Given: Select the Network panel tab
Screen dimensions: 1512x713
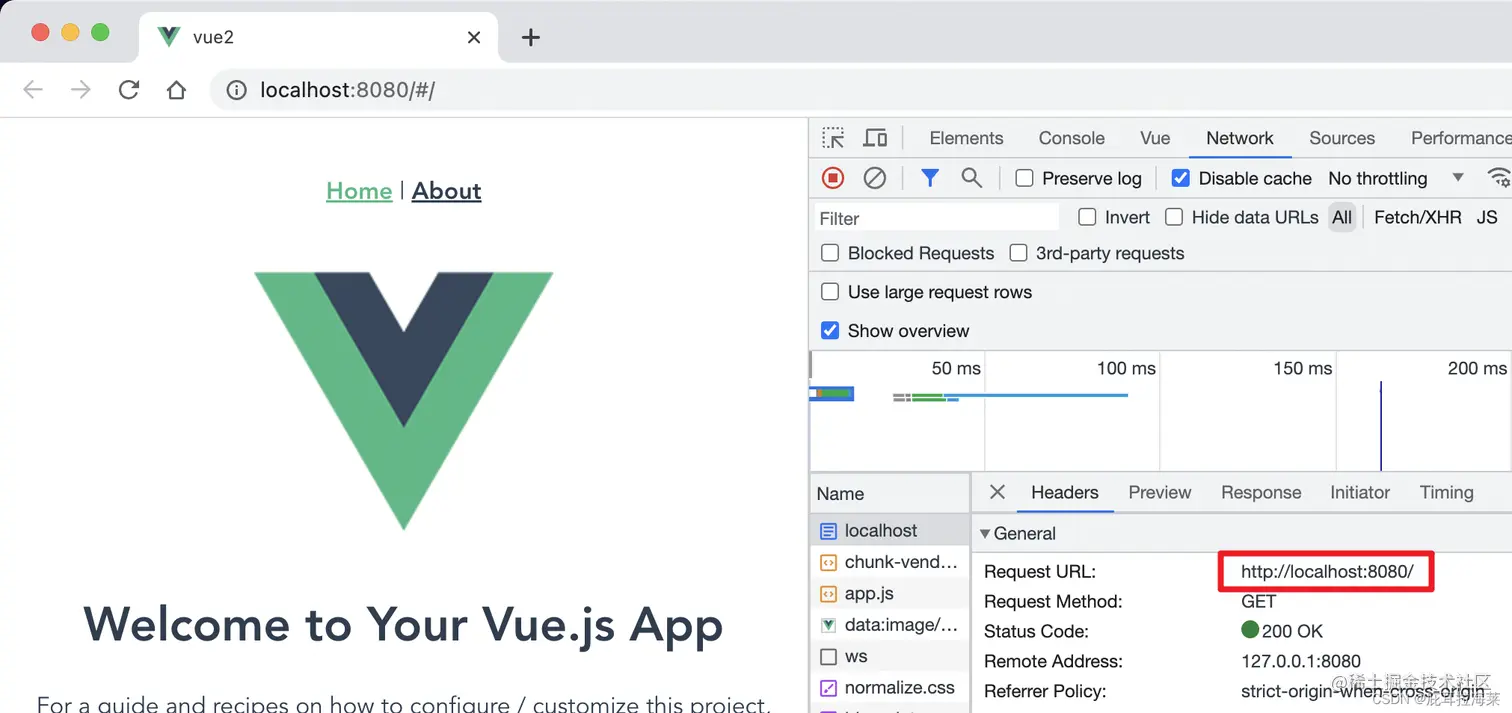Looking at the screenshot, I should [x=1240, y=138].
